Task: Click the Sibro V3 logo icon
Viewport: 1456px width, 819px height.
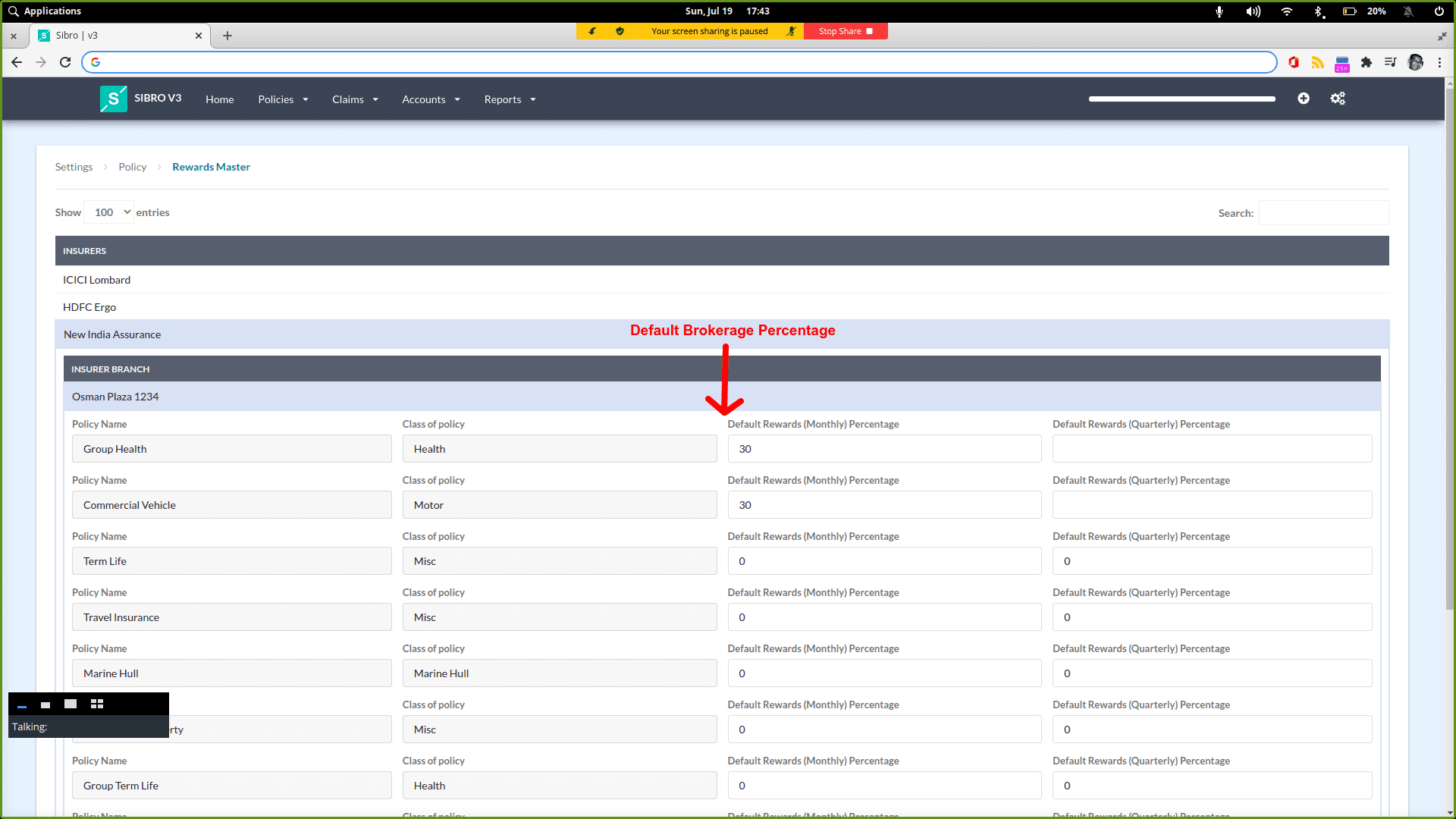Action: 113,99
